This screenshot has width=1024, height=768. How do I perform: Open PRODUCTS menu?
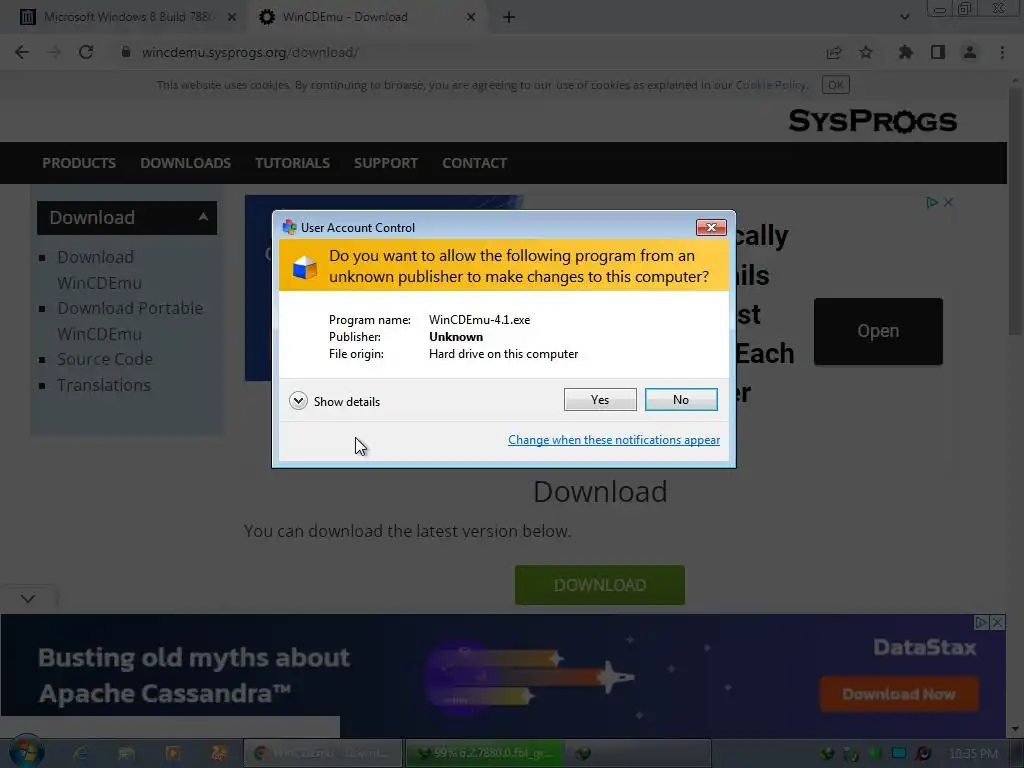[x=79, y=163]
